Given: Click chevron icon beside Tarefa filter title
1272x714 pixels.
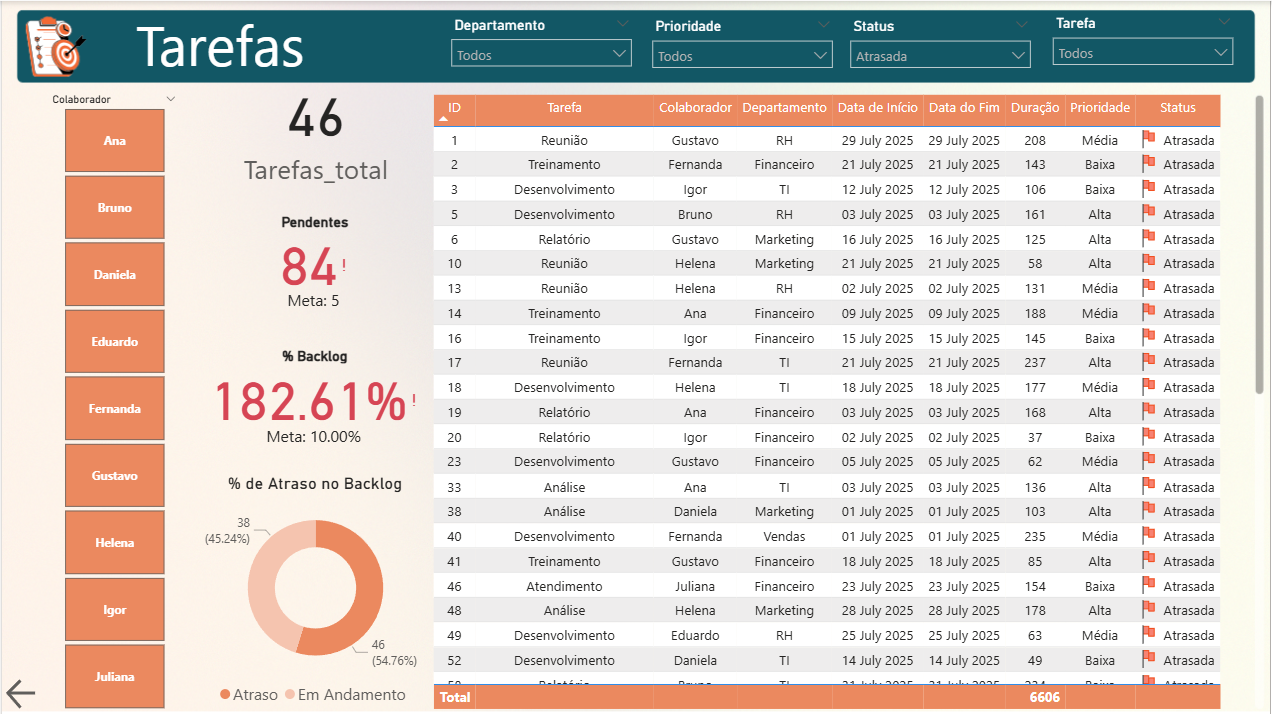Looking at the screenshot, I should point(1224,22).
